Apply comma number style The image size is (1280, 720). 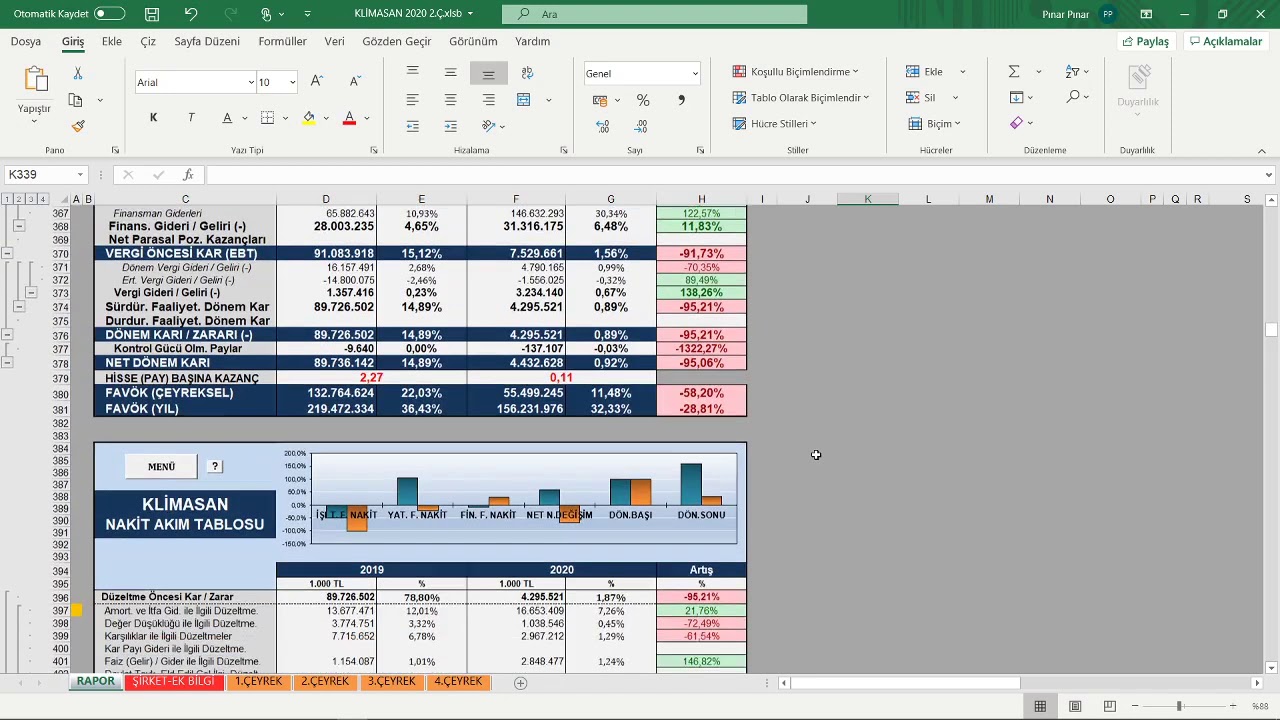[x=681, y=100]
